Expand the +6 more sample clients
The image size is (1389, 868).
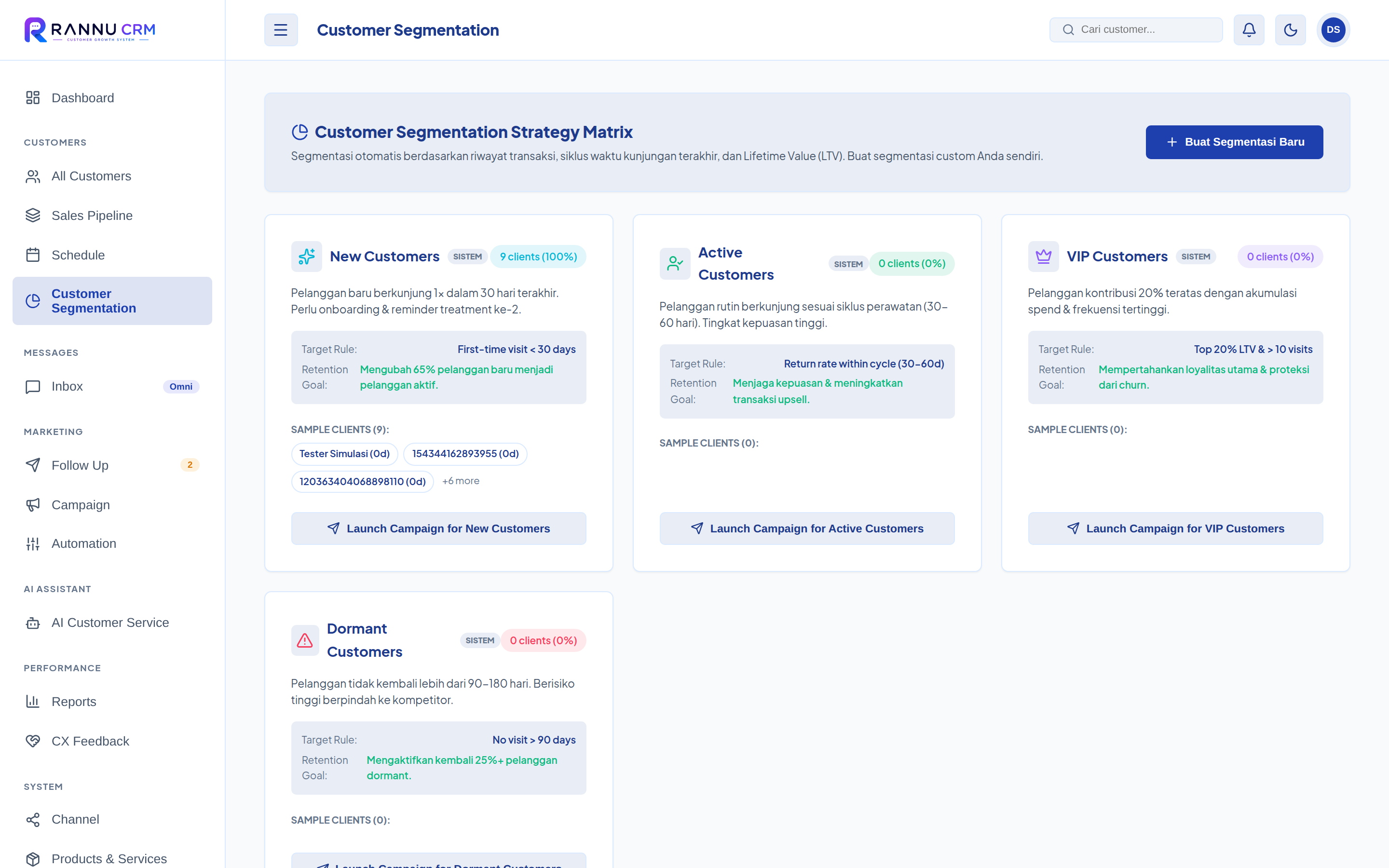[460, 481]
